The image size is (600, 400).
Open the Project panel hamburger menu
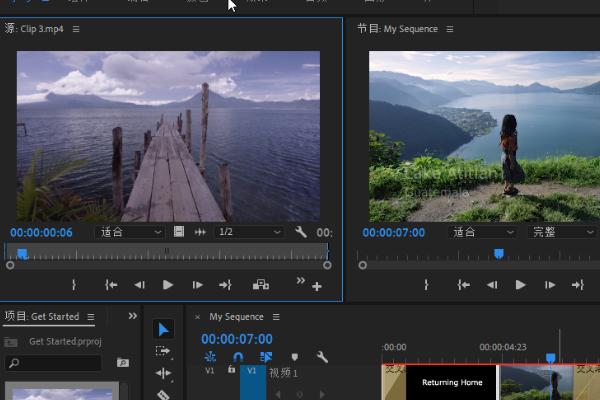[x=91, y=317]
